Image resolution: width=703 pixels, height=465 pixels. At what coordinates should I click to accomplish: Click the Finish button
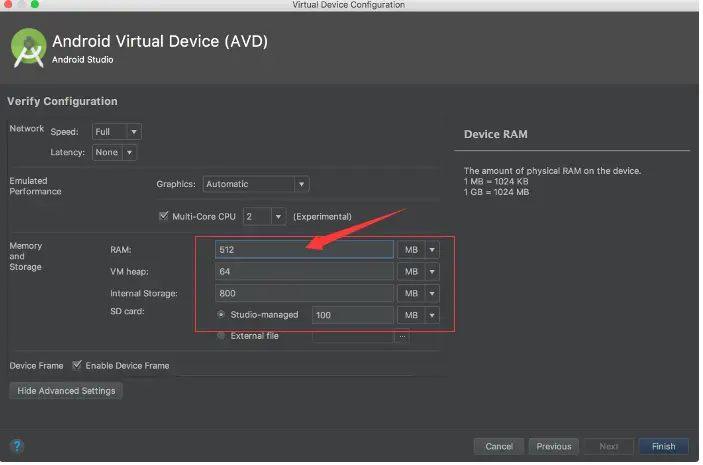pos(664,446)
